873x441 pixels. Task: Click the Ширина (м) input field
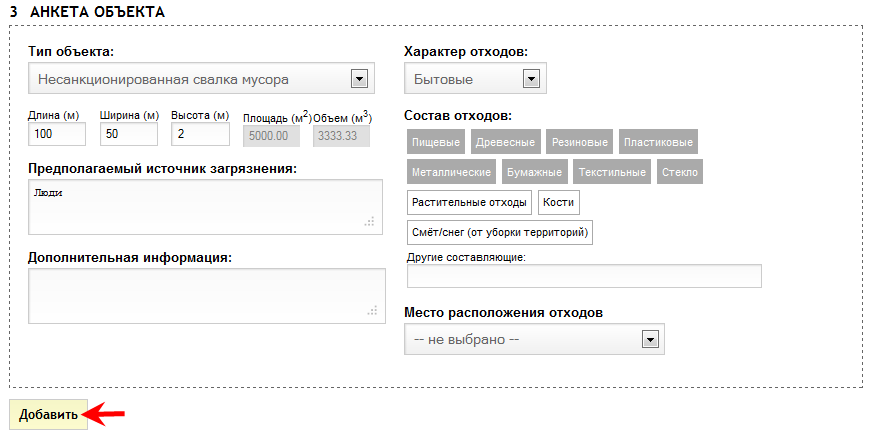coord(129,134)
